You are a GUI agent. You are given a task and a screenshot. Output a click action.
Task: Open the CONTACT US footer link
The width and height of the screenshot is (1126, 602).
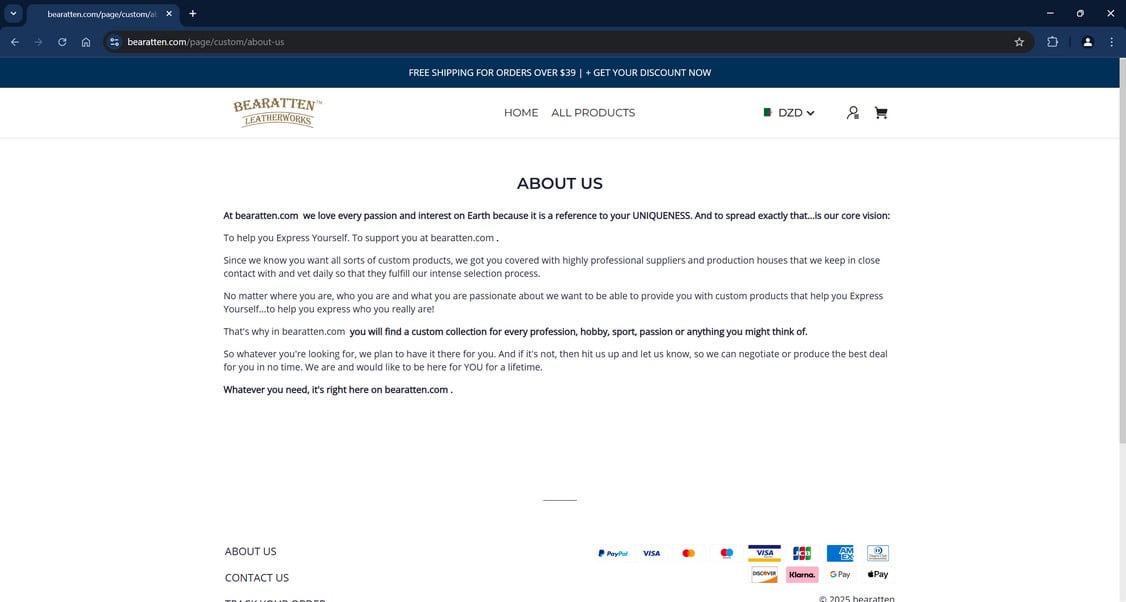click(x=257, y=578)
